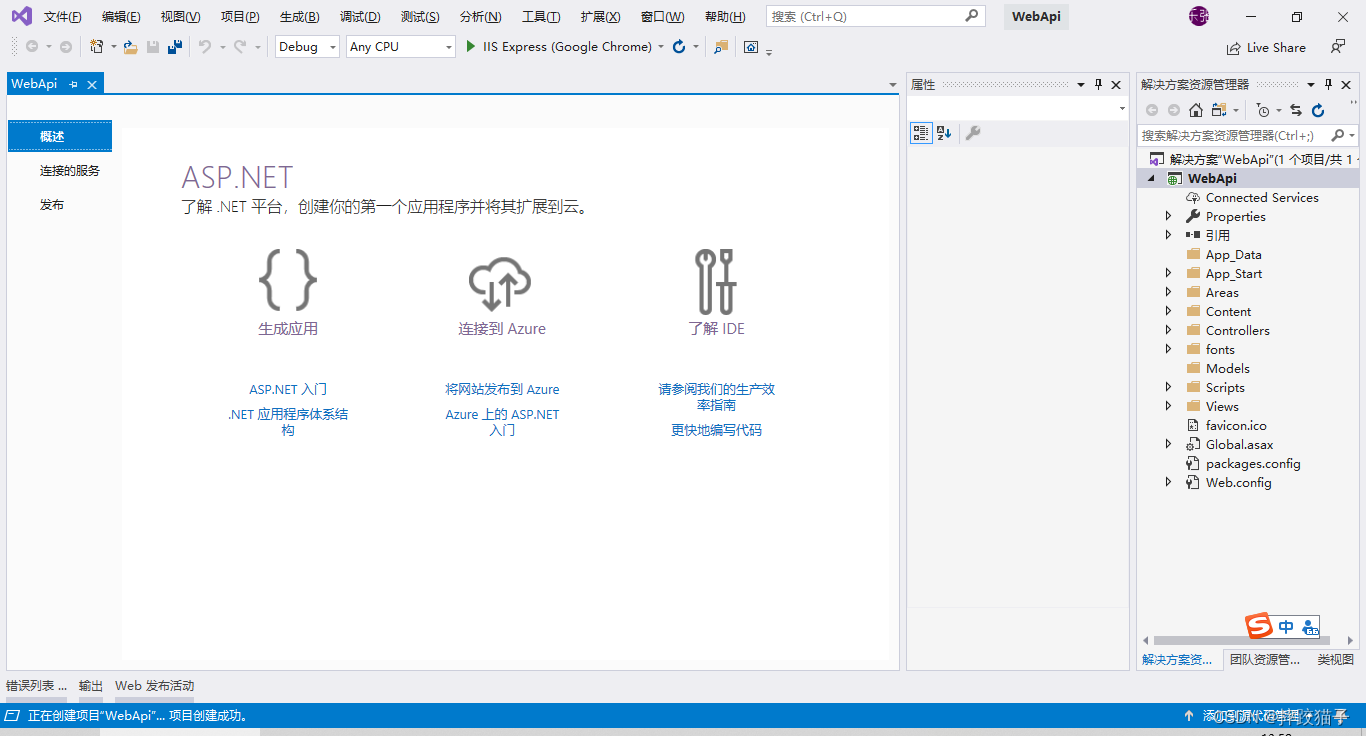This screenshot has height=736, width=1366.
Task: Open the Azure 上的 ASP.NET 入门 link
Action: [502, 422]
